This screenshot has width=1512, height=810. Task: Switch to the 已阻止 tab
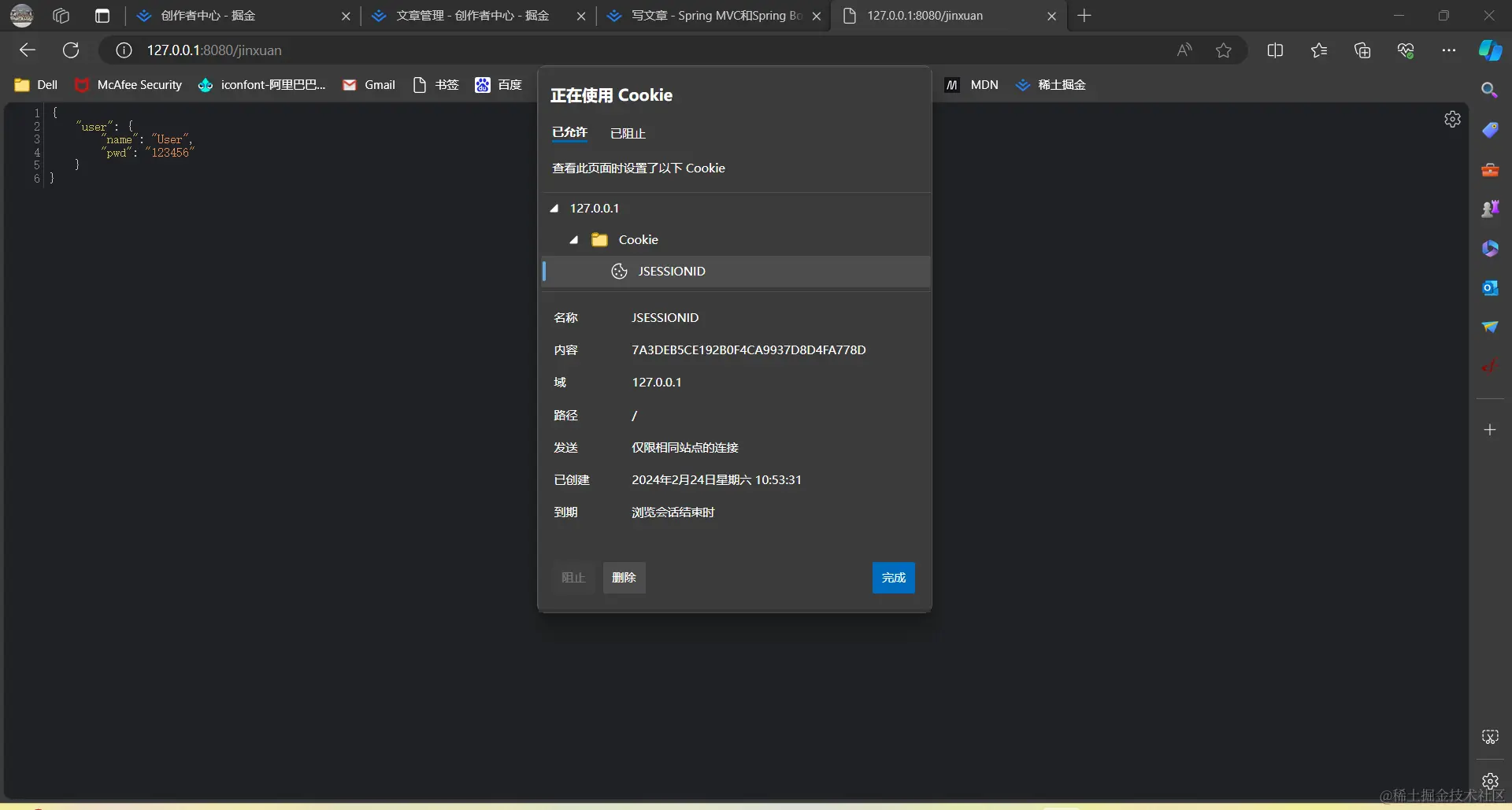(628, 134)
